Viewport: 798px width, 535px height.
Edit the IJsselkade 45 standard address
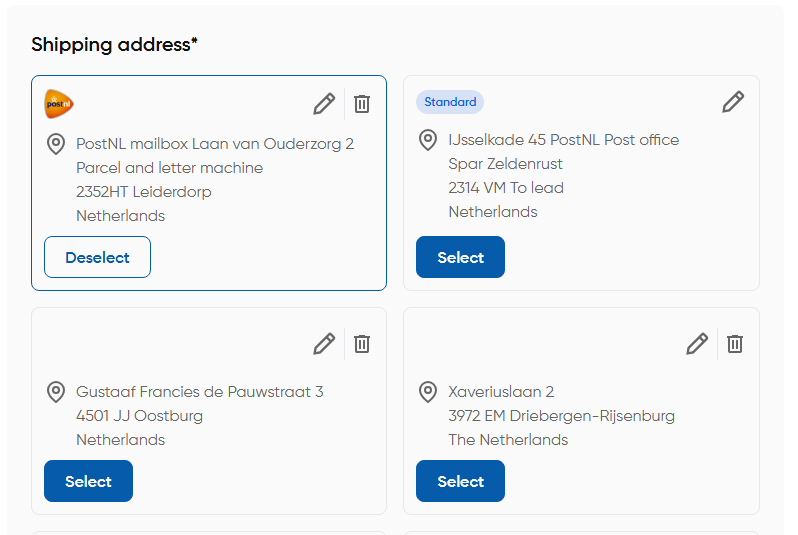pos(733,101)
